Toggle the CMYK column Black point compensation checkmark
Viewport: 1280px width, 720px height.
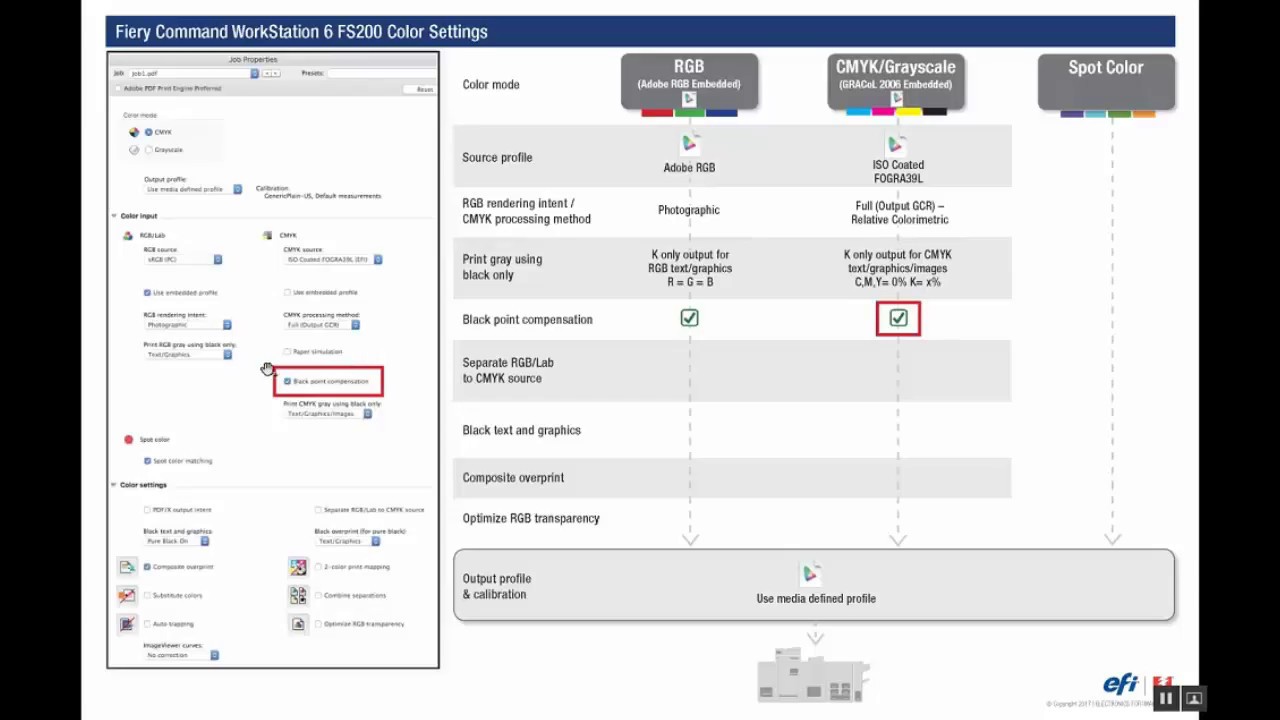(x=898, y=318)
